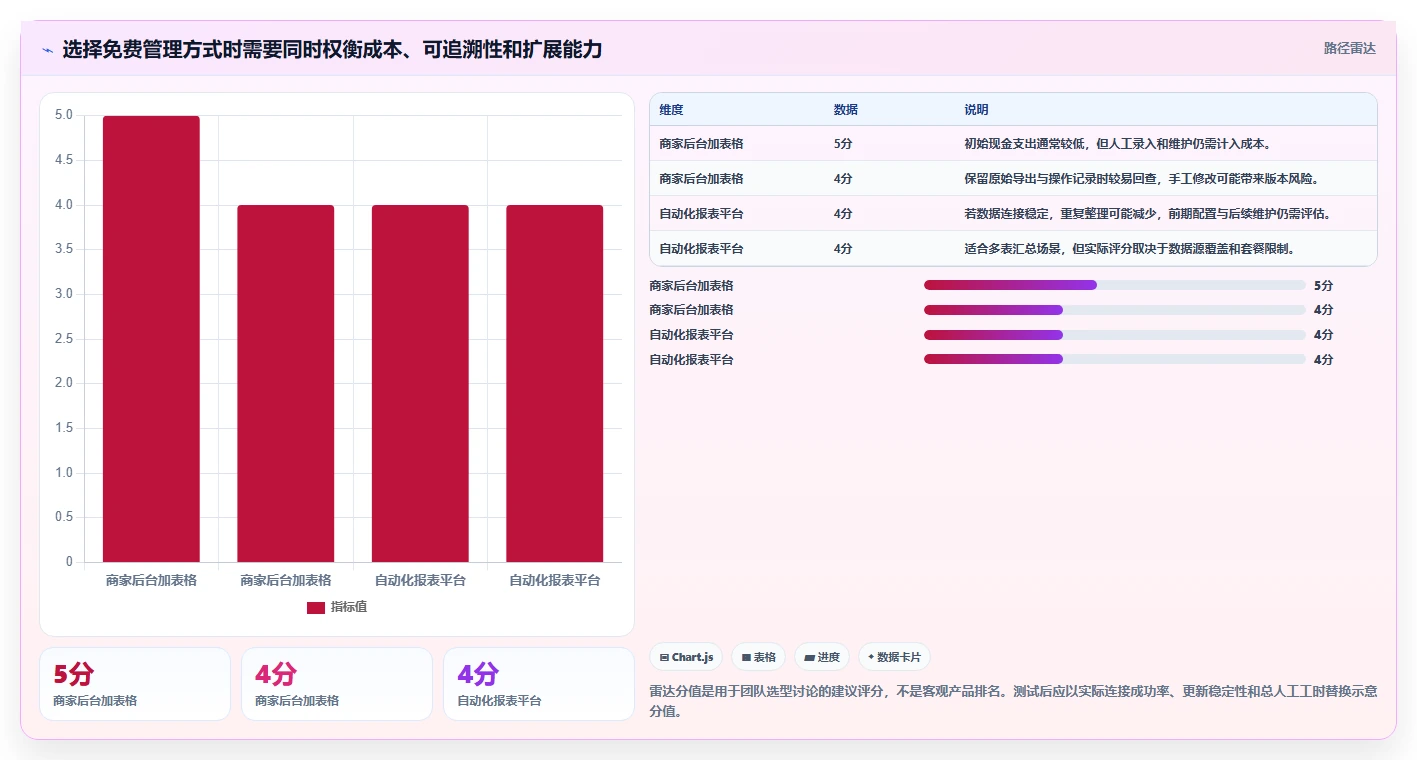1417x760 pixels.
Task: Click the 3.5 y-axis label
Action: coord(63,249)
